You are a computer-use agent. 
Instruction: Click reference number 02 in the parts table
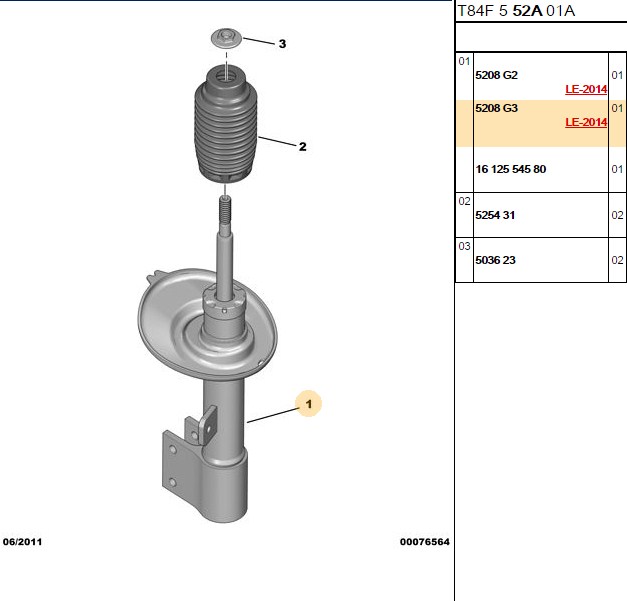(x=464, y=201)
